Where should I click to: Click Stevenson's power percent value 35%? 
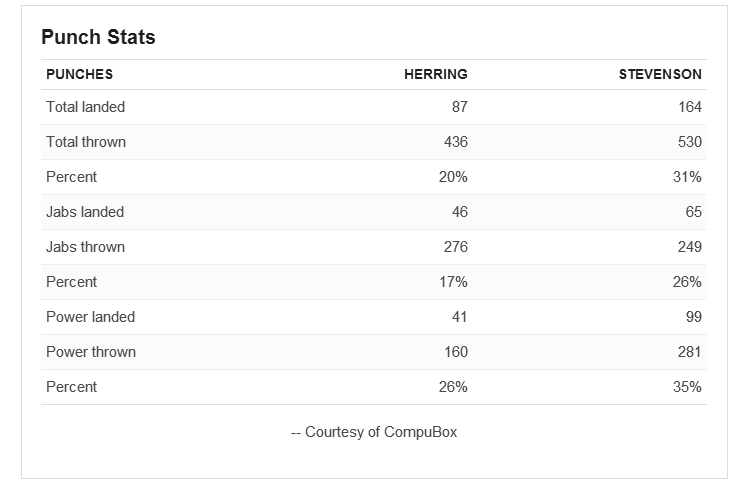coord(687,387)
